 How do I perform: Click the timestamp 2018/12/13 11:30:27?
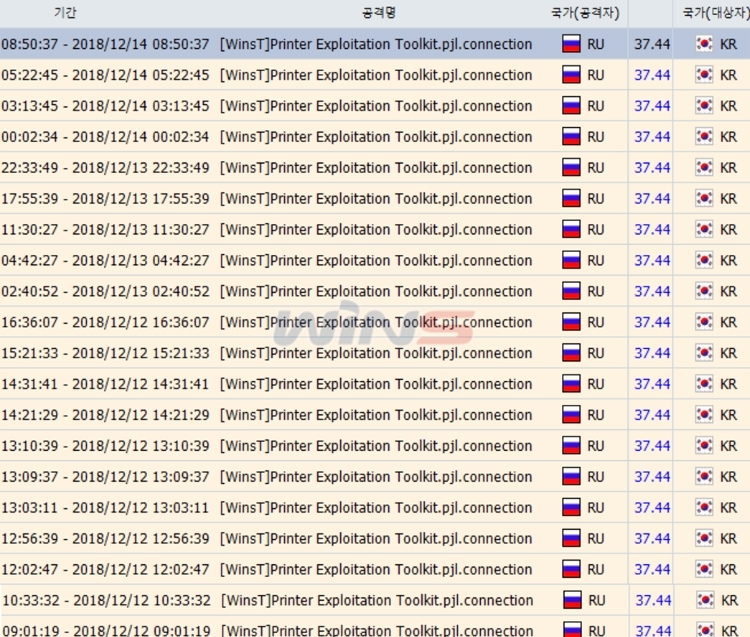pos(141,230)
